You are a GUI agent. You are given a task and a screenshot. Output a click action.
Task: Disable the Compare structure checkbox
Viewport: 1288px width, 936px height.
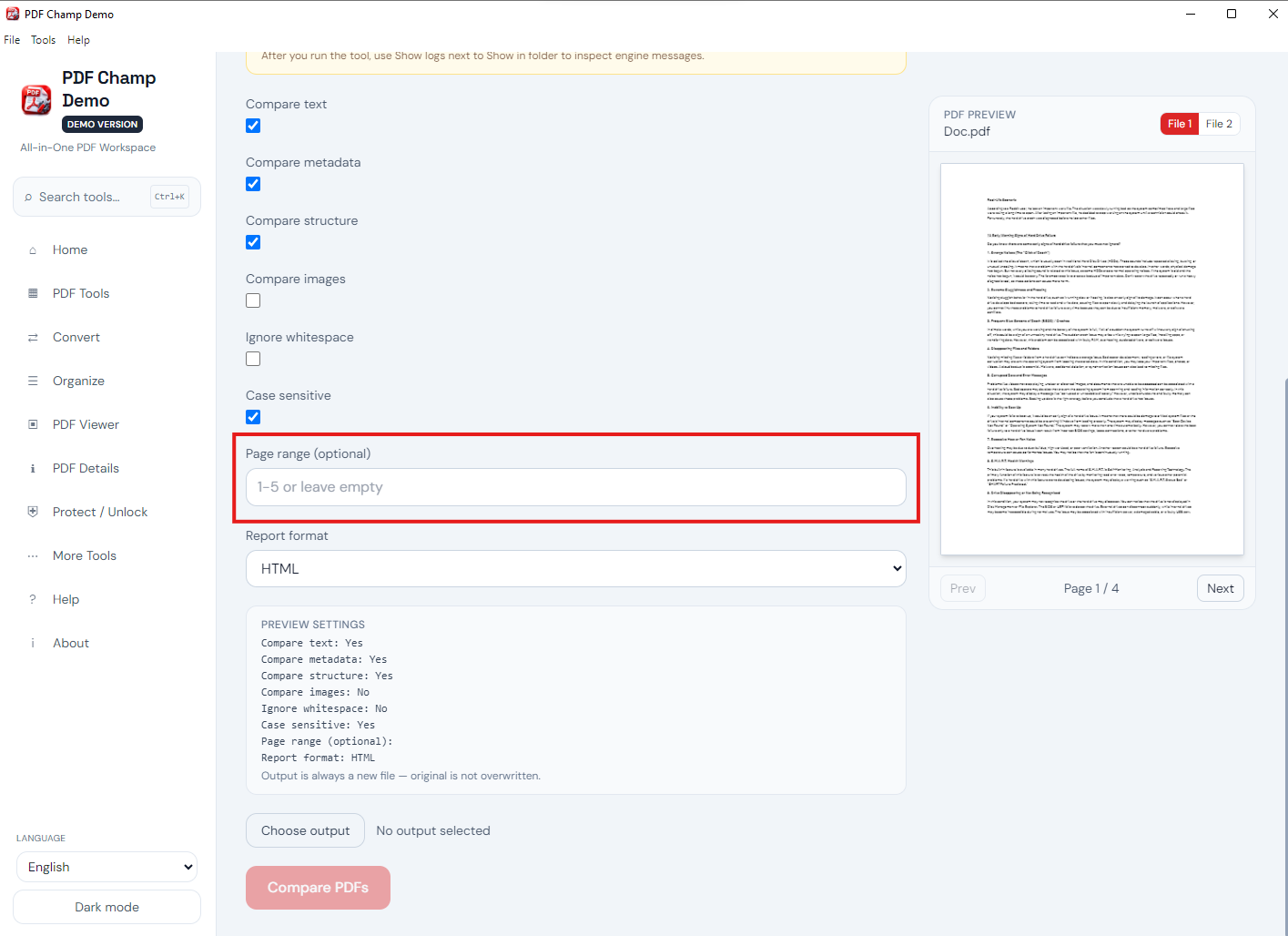(x=253, y=242)
